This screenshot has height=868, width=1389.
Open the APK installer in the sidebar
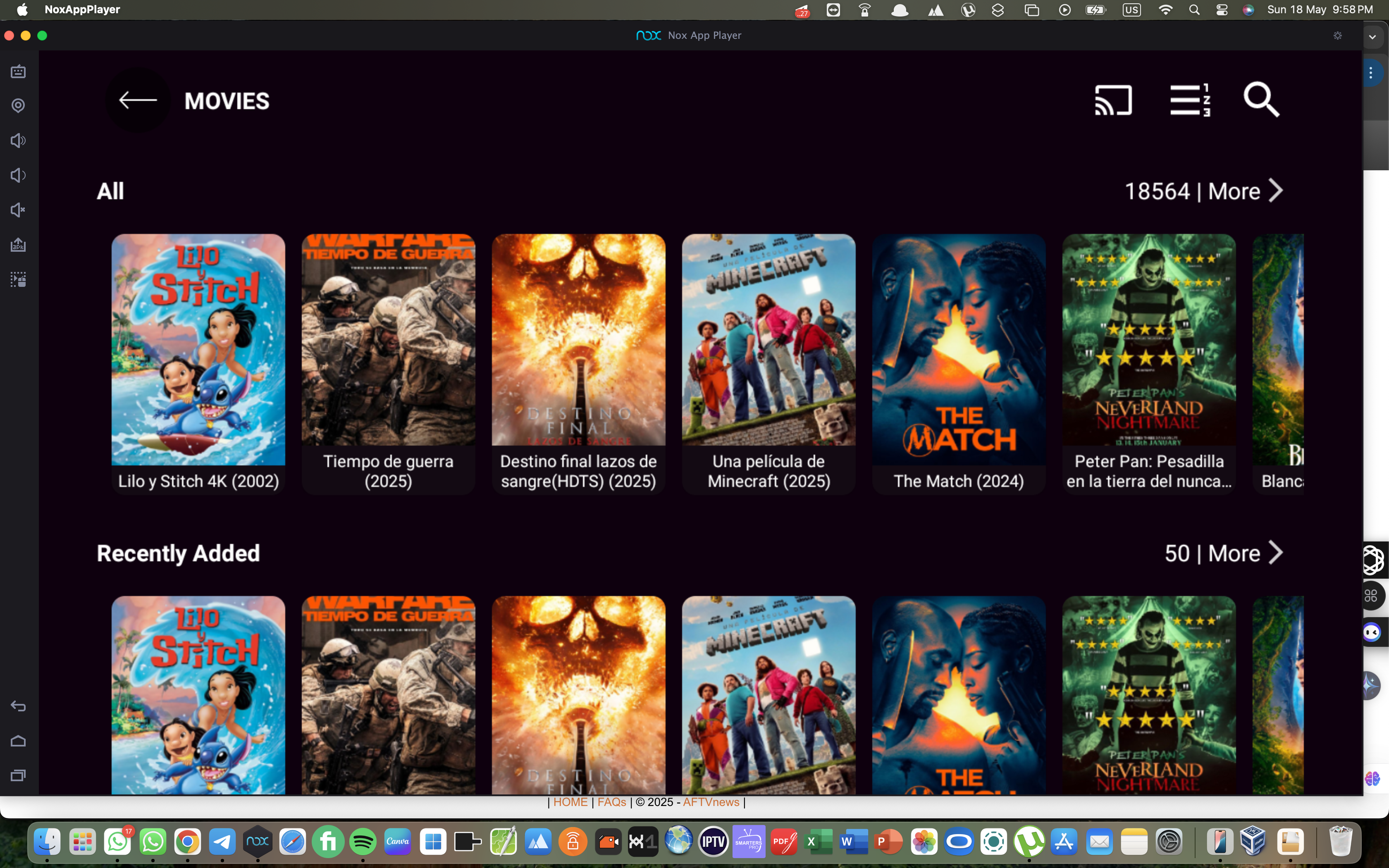pyautogui.click(x=18, y=244)
